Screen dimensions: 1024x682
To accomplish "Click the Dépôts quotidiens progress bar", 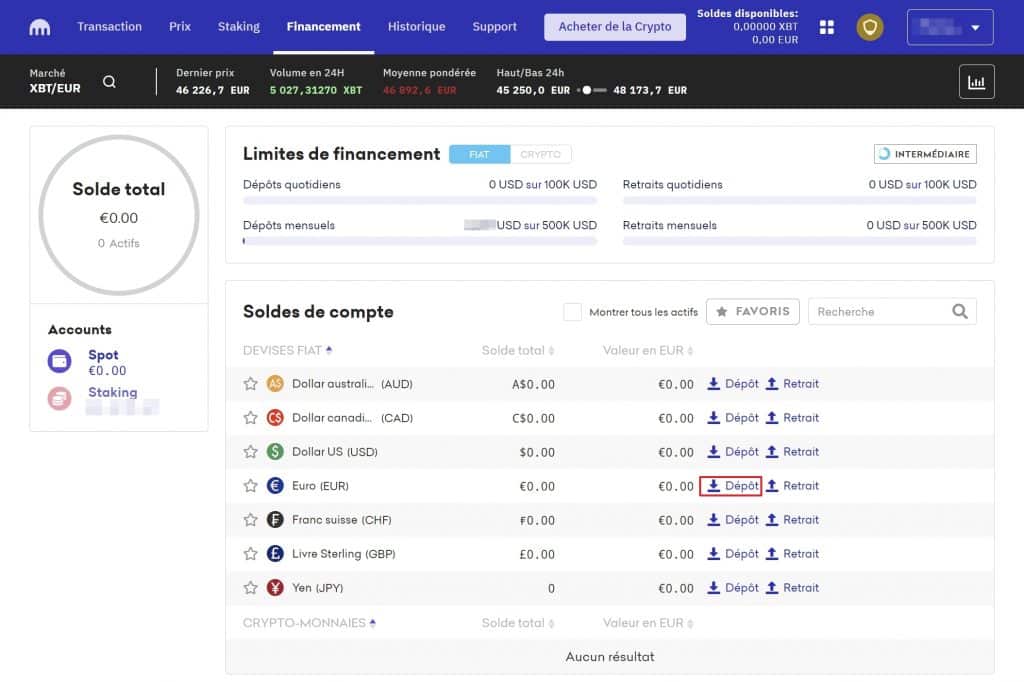I will [x=420, y=203].
